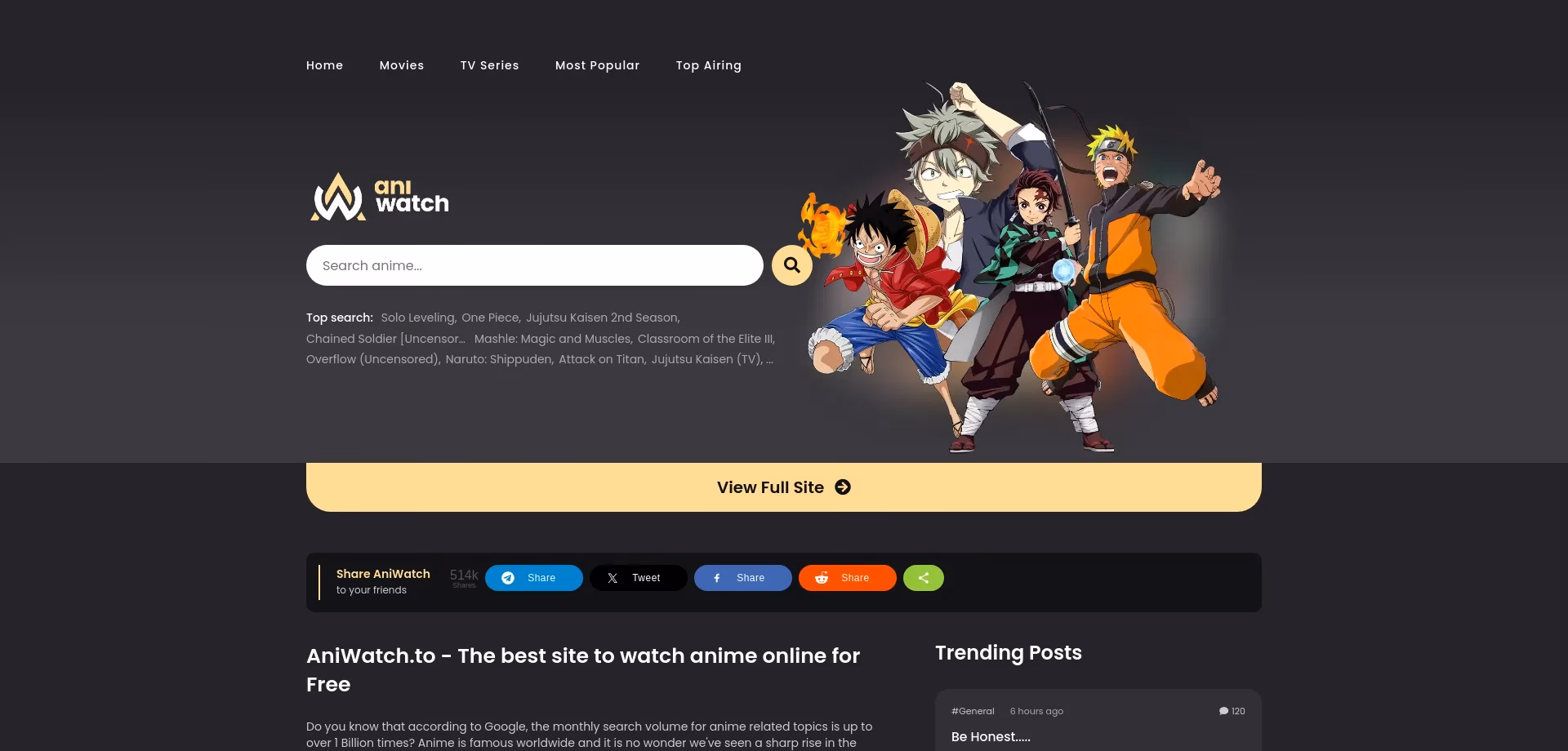1568x751 pixels.
Task: Navigate to Top Airing
Action: point(708,65)
